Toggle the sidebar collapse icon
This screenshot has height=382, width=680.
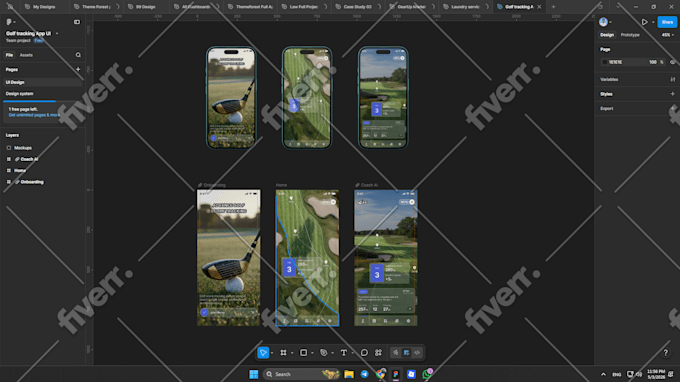(x=77, y=22)
